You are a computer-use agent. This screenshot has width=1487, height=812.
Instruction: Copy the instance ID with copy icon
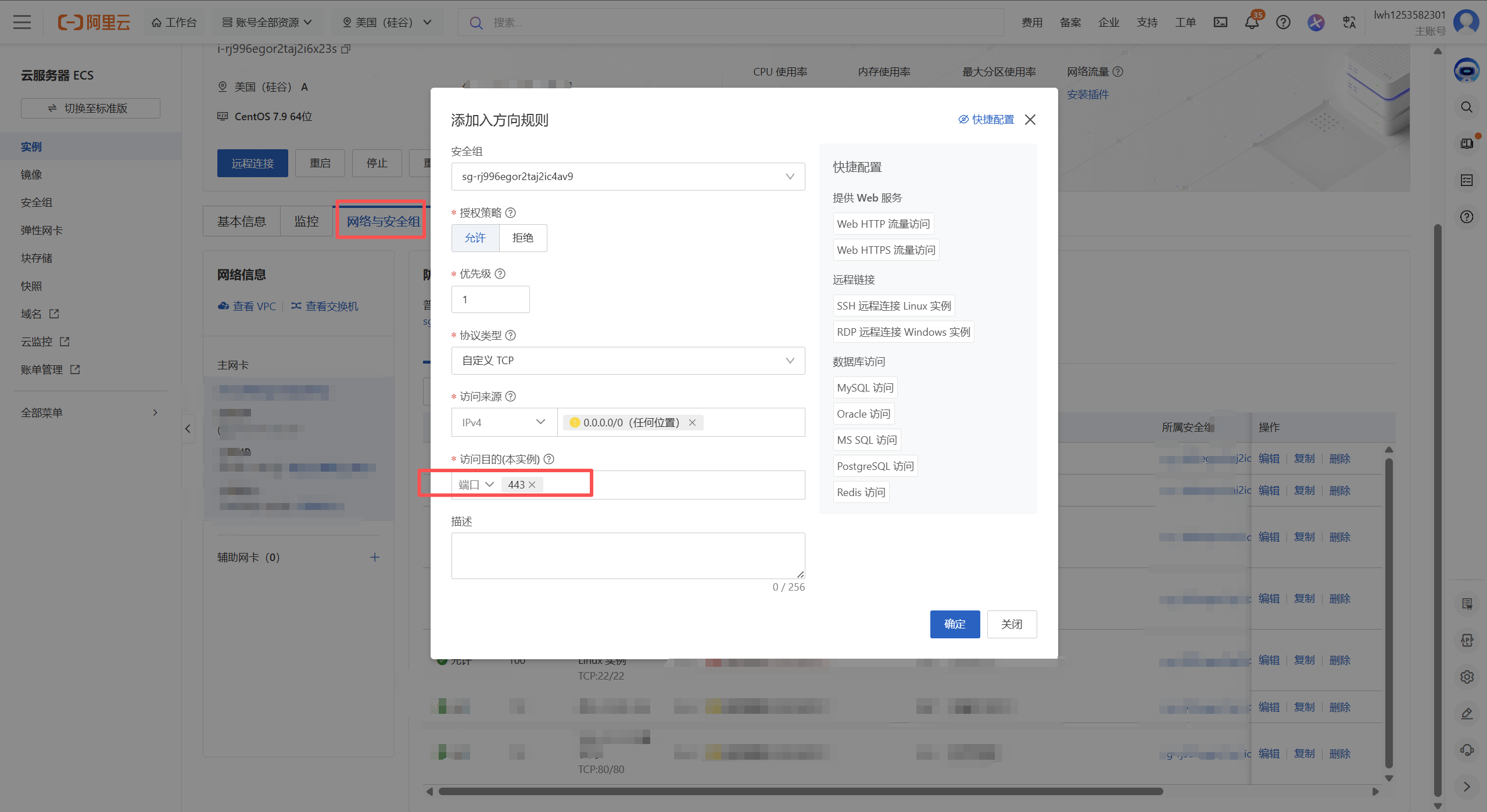pos(346,49)
